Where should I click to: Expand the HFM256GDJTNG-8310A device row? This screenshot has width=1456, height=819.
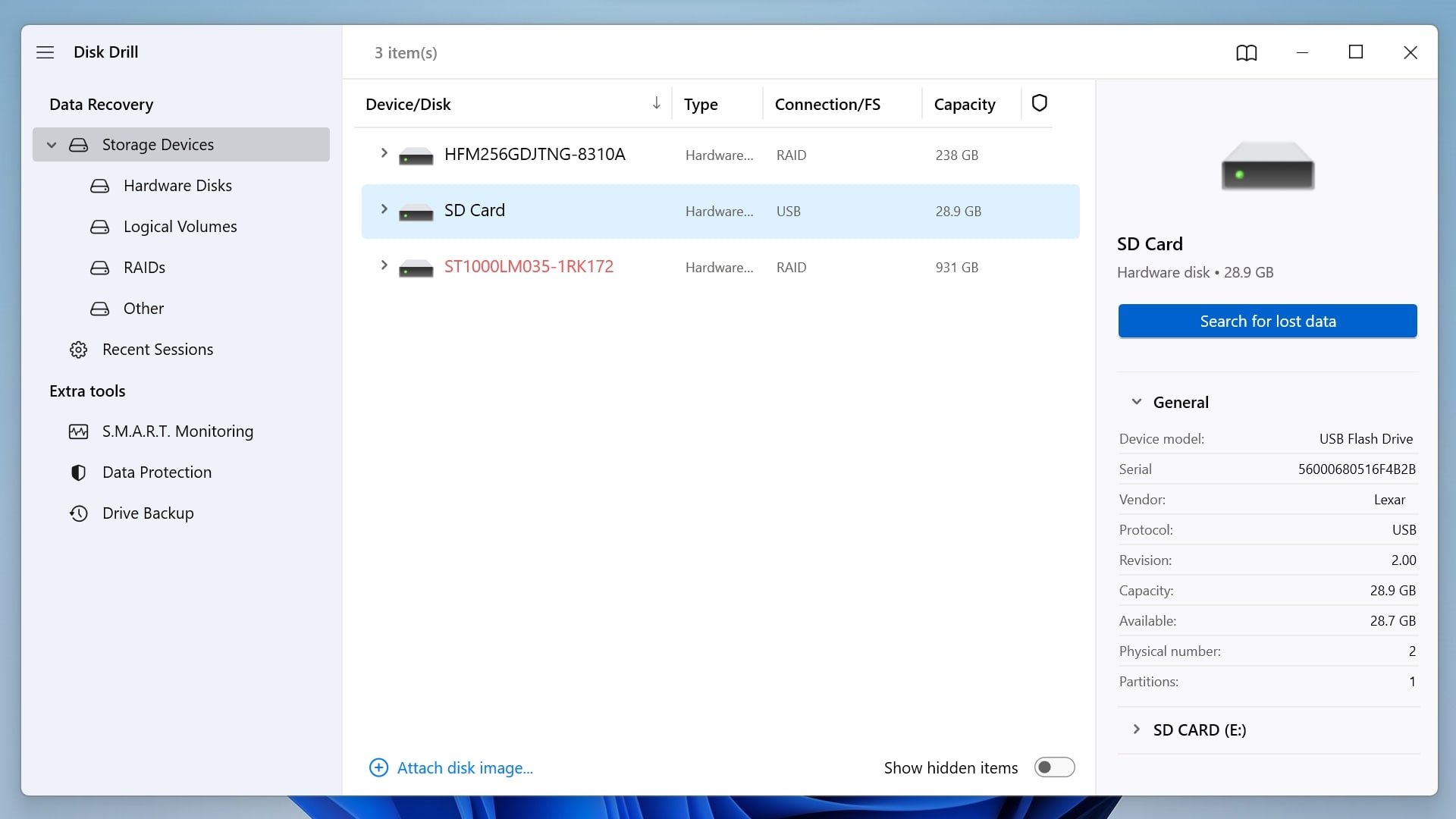(x=384, y=153)
